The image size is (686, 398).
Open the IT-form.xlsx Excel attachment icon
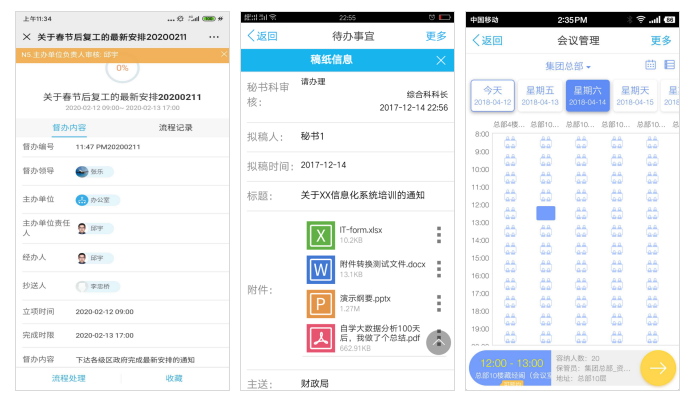click(321, 235)
